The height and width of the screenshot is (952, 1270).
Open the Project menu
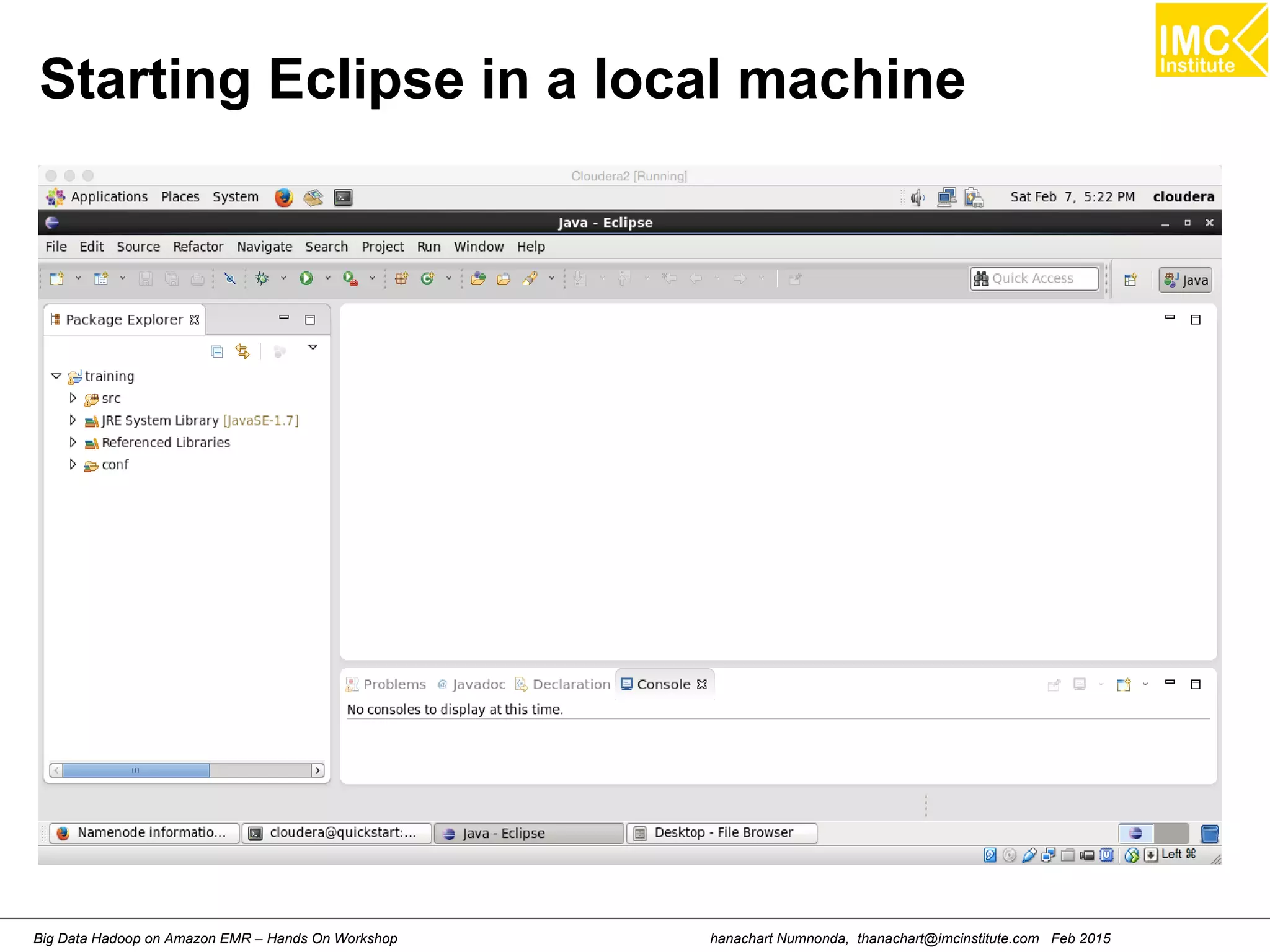pyautogui.click(x=383, y=247)
